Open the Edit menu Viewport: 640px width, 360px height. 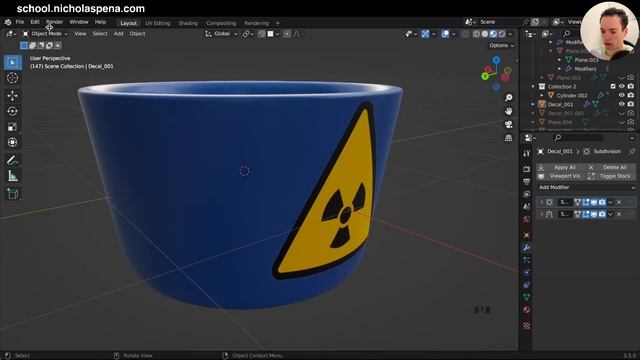35,22
